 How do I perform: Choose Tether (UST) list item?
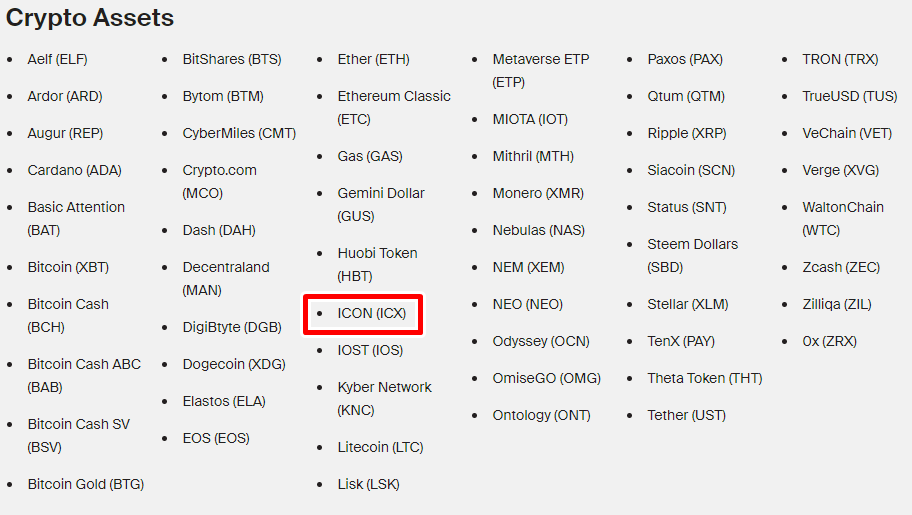pyautogui.click(x=686, y=415)
